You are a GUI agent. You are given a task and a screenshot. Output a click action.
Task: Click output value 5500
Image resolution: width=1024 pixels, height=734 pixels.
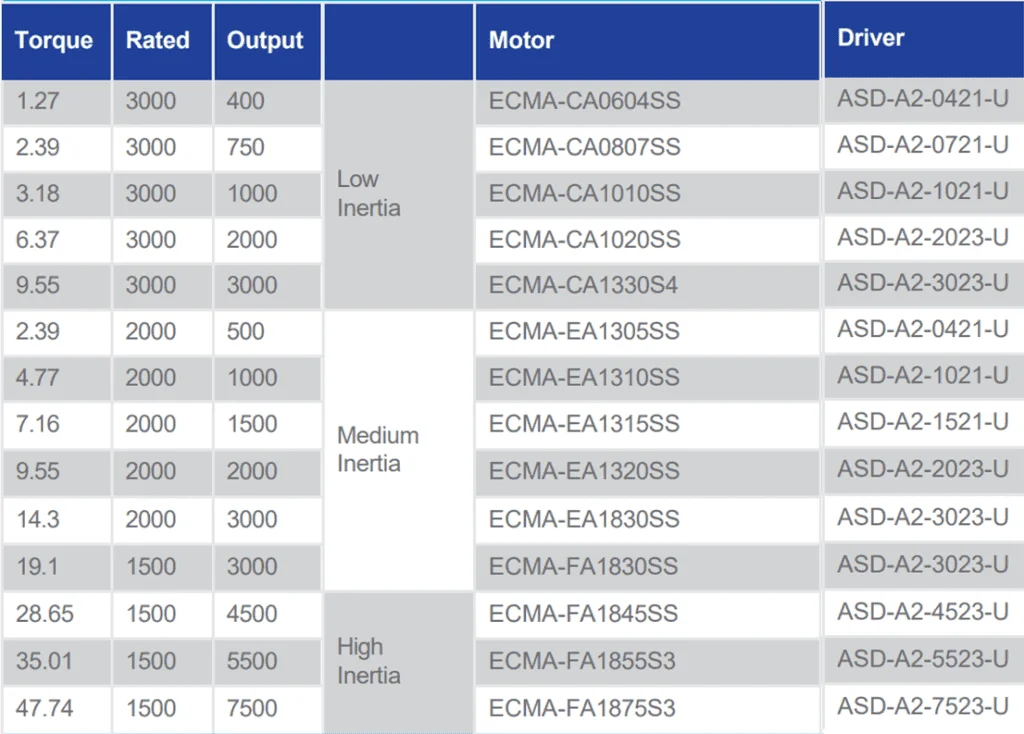[x=252, y=662]
